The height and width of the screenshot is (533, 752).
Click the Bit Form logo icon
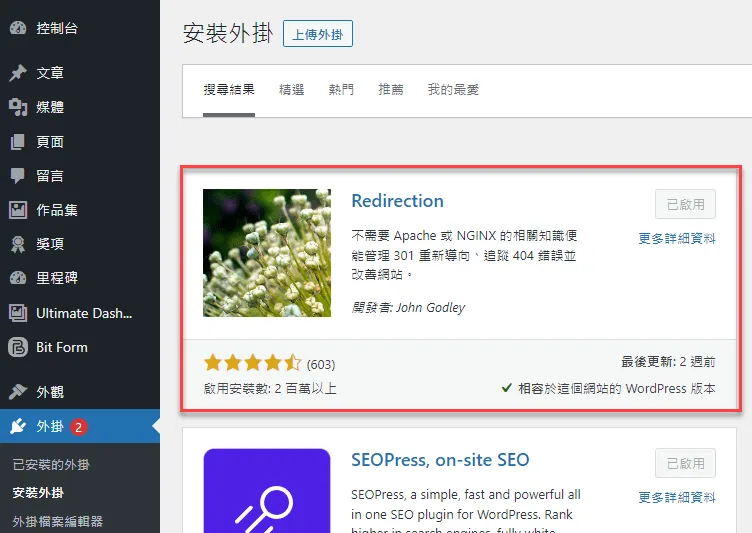(18, 347)
